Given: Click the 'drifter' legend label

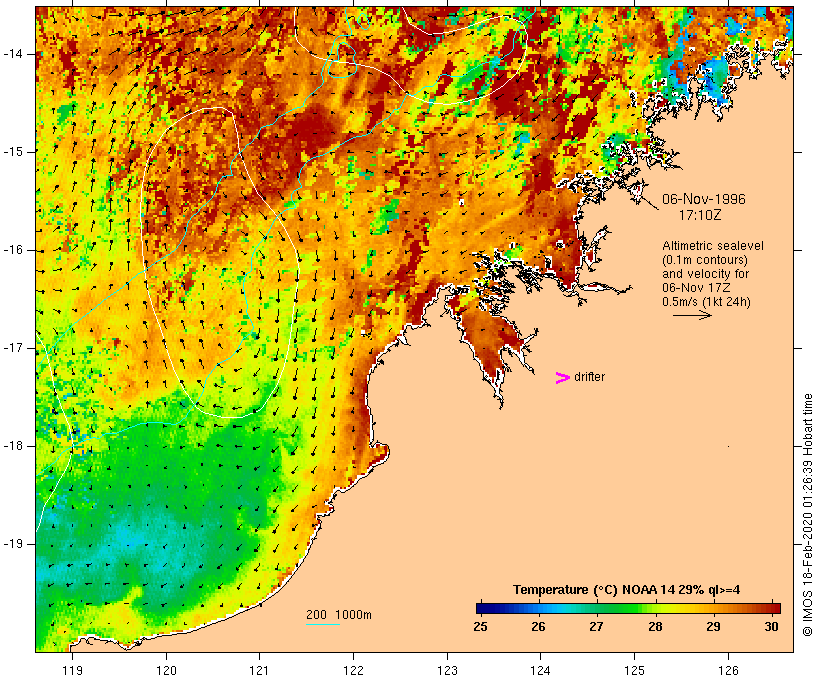Looking at the screenshot, I should tap(589, 377).
